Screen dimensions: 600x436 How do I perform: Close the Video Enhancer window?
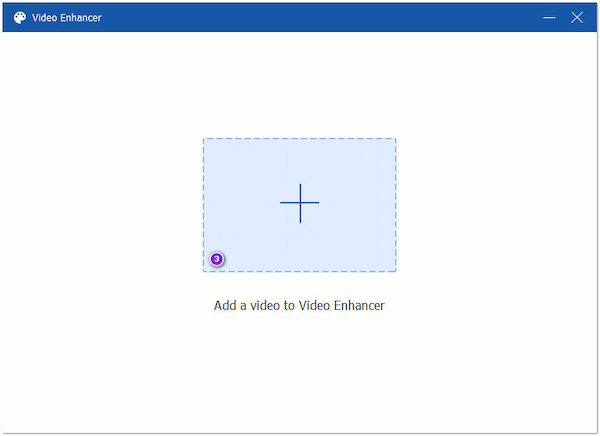[577, 18]
